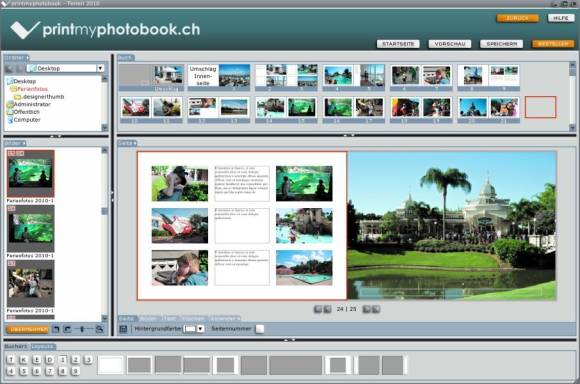The height and width of the screenshot is (384, 580).
Task: Open the HILFE help button
Action: pos(561,18)
